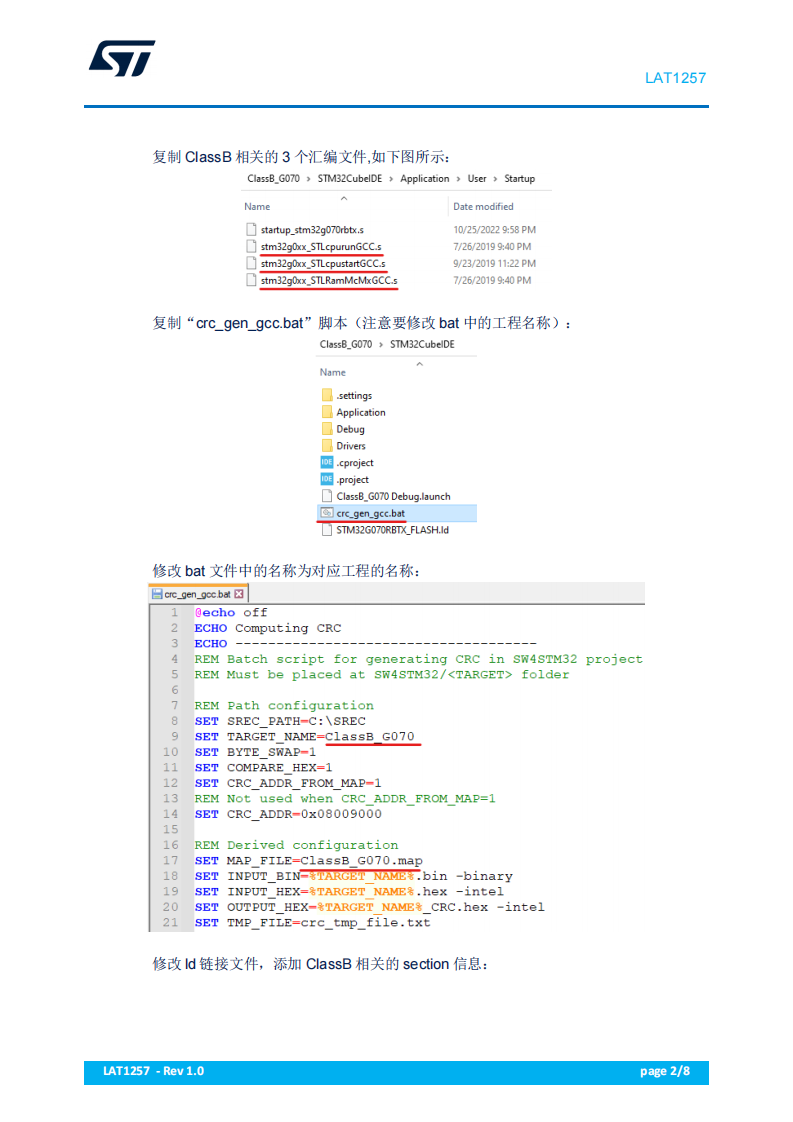Click ClassB_G070 Debug.launch file icon
This screenshot has width=793, height=1122.
coord(327,496)
